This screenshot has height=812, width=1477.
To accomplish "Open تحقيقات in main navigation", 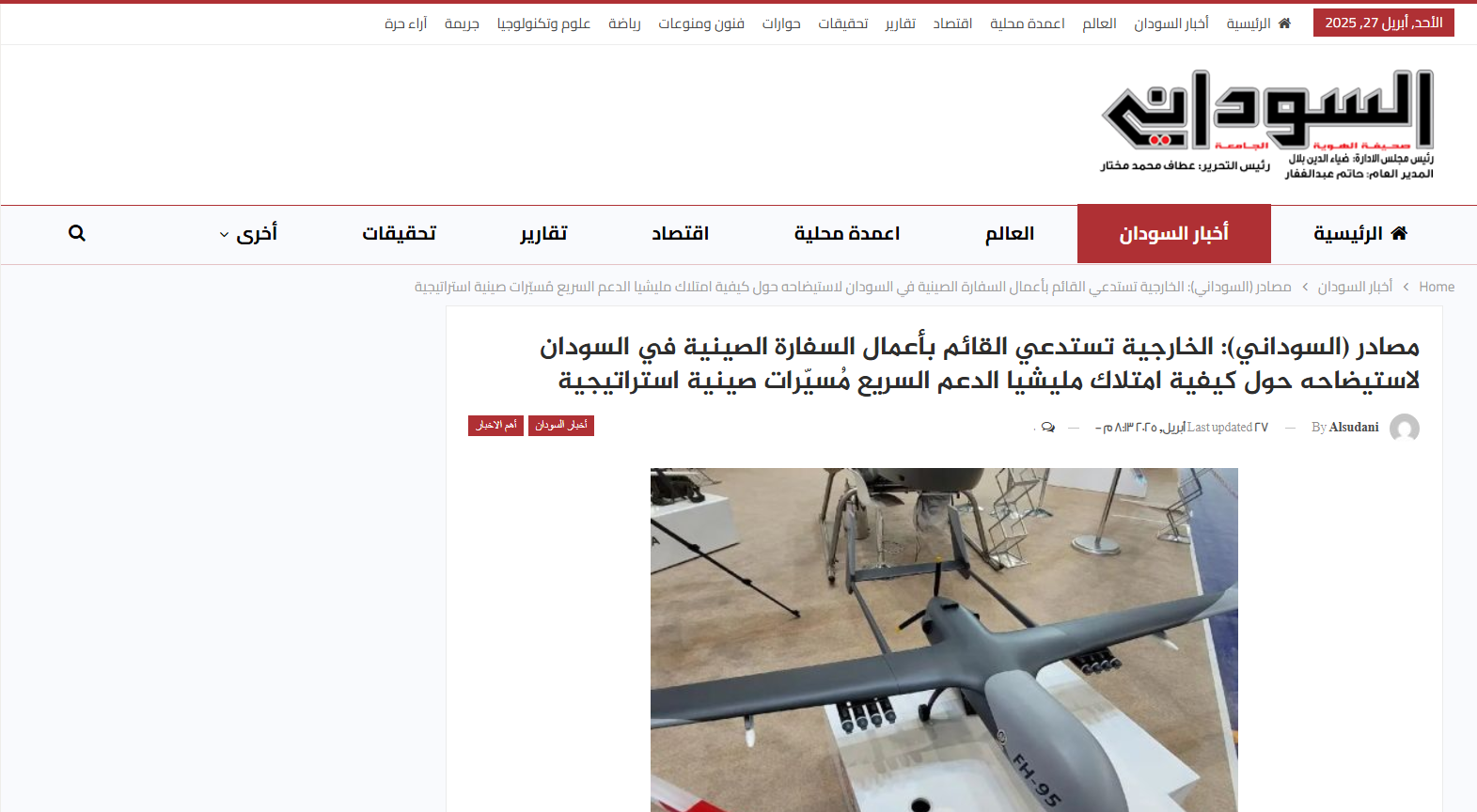I will point(400,233).
